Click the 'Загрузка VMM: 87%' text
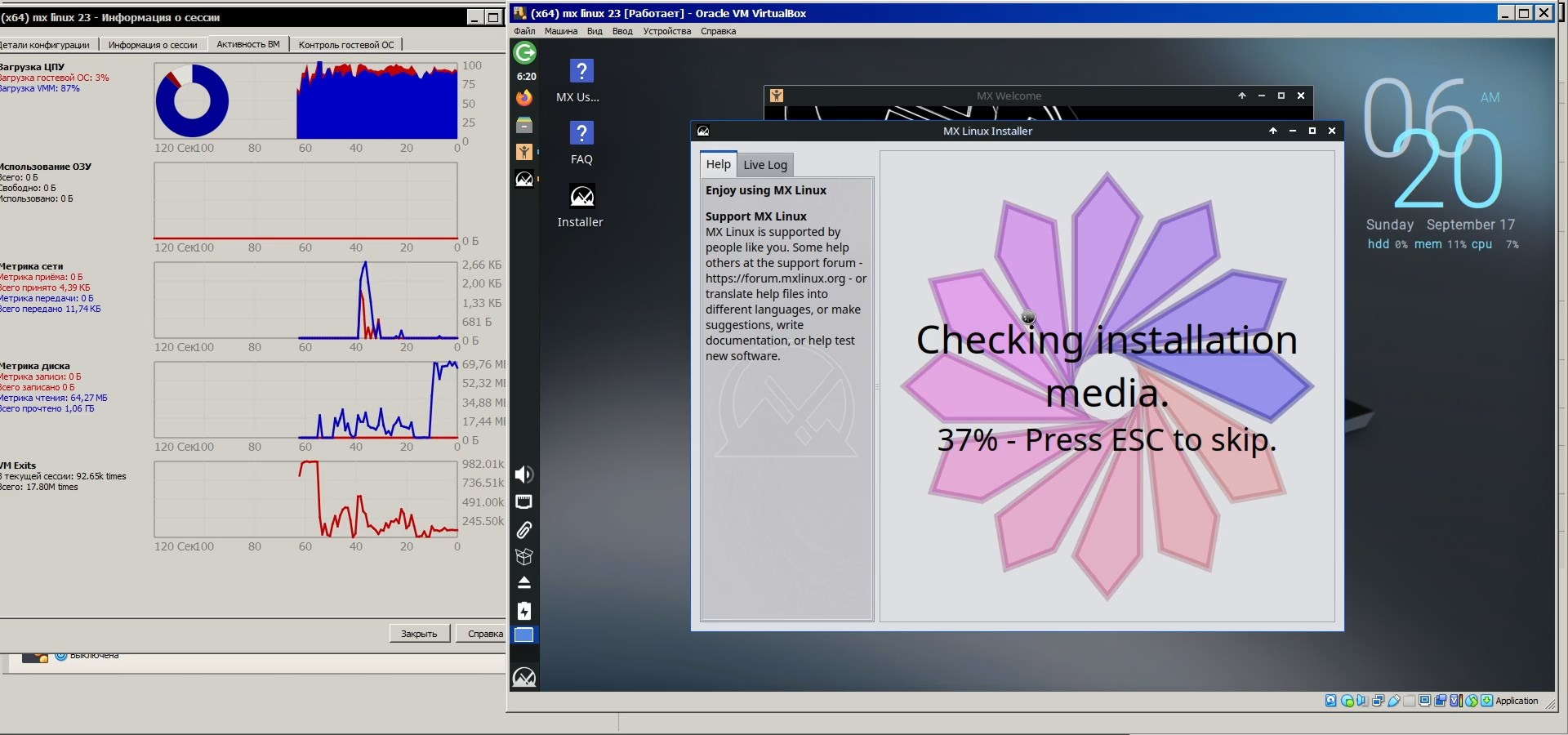 click(x=39, y=88)
